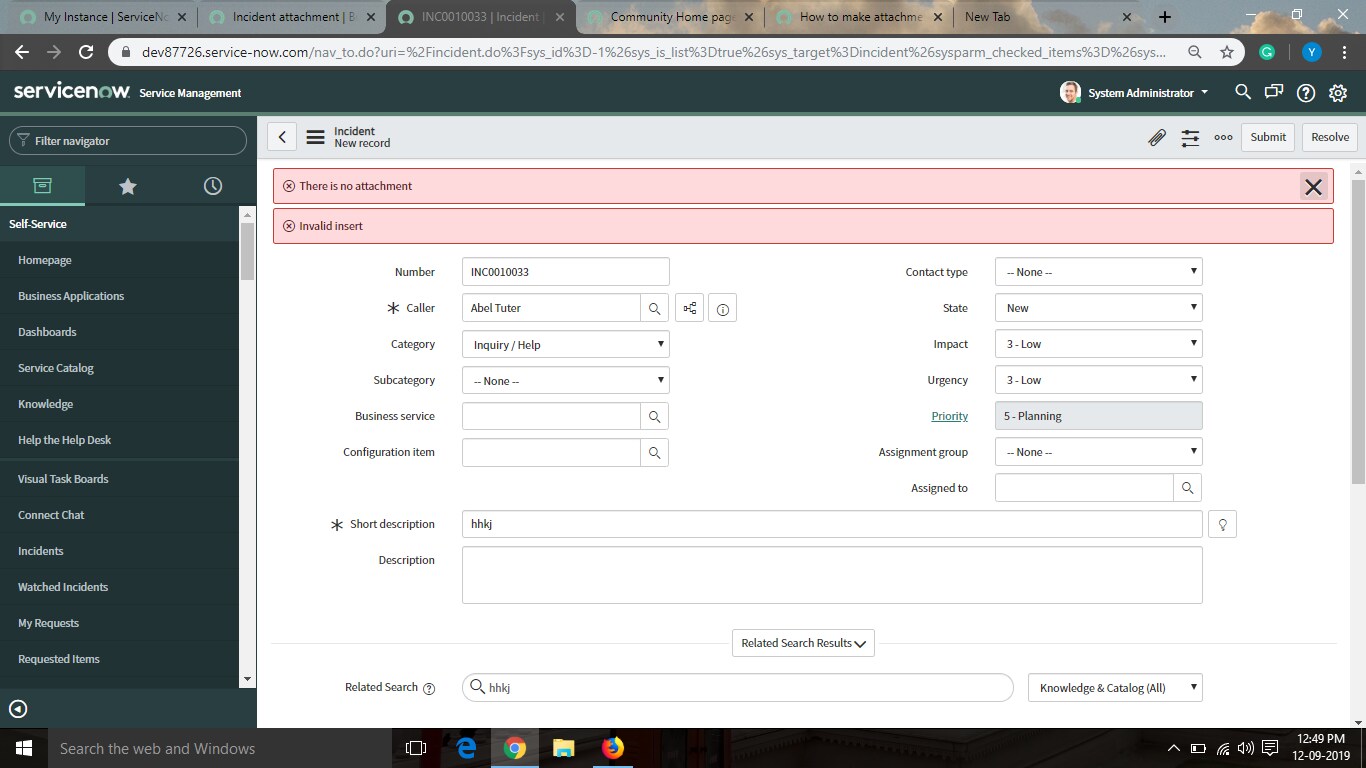Click the Filter navigator field

[x=128, y=141]
